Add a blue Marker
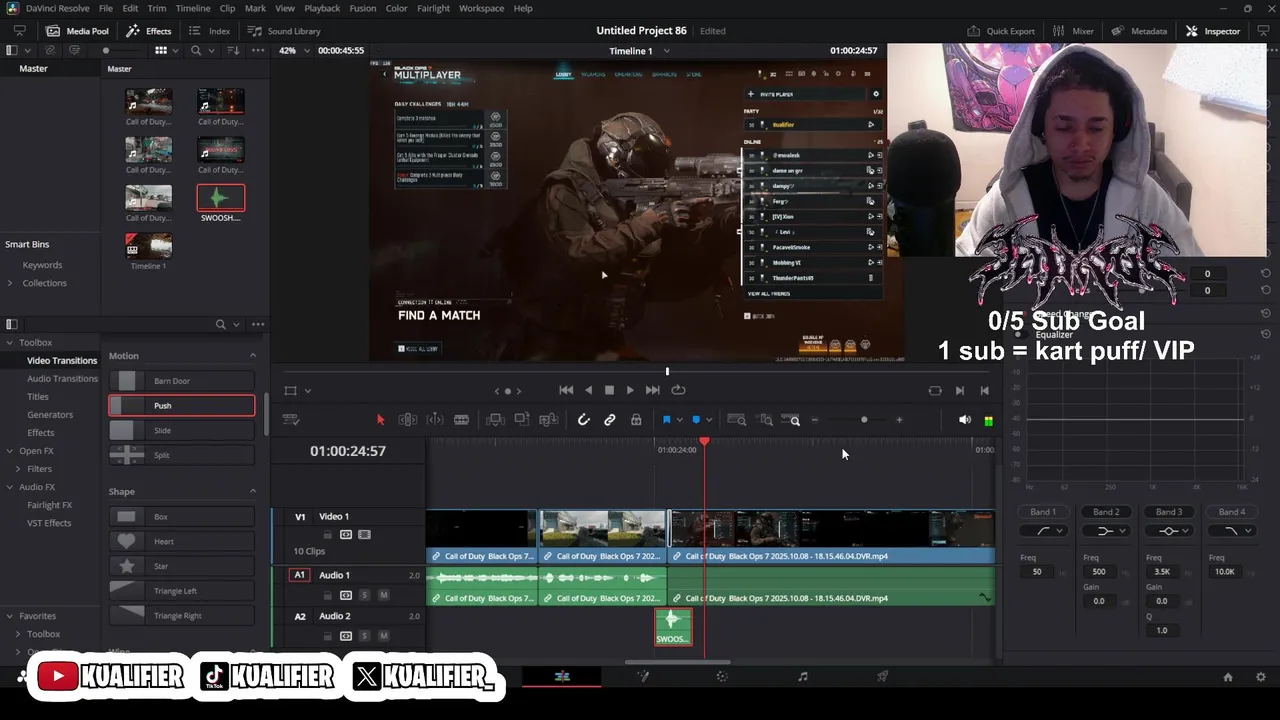The width and height of the screenshot is (1280, 720). tap(696, 420)
